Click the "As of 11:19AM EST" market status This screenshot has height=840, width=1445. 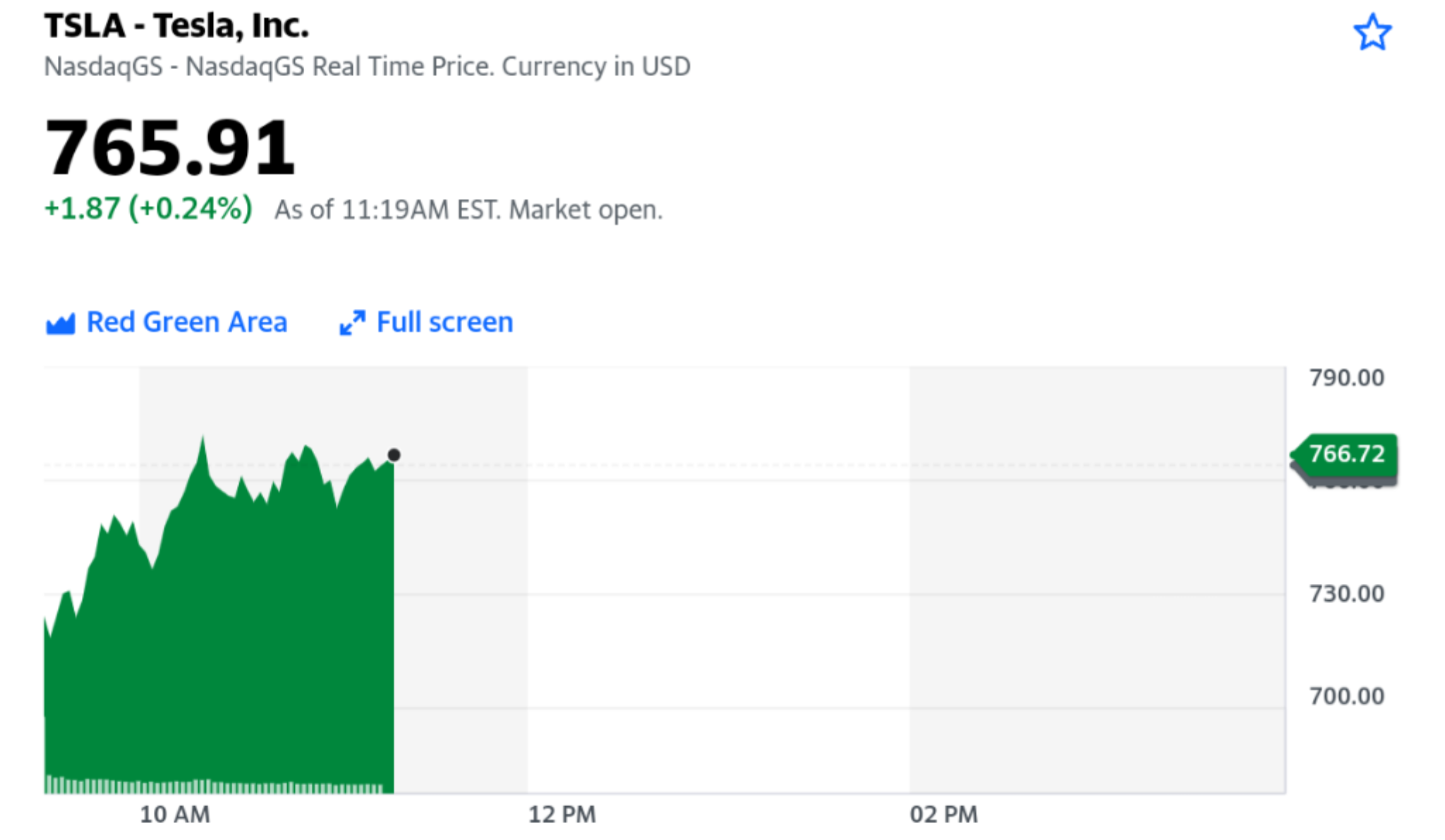(468, 209)
